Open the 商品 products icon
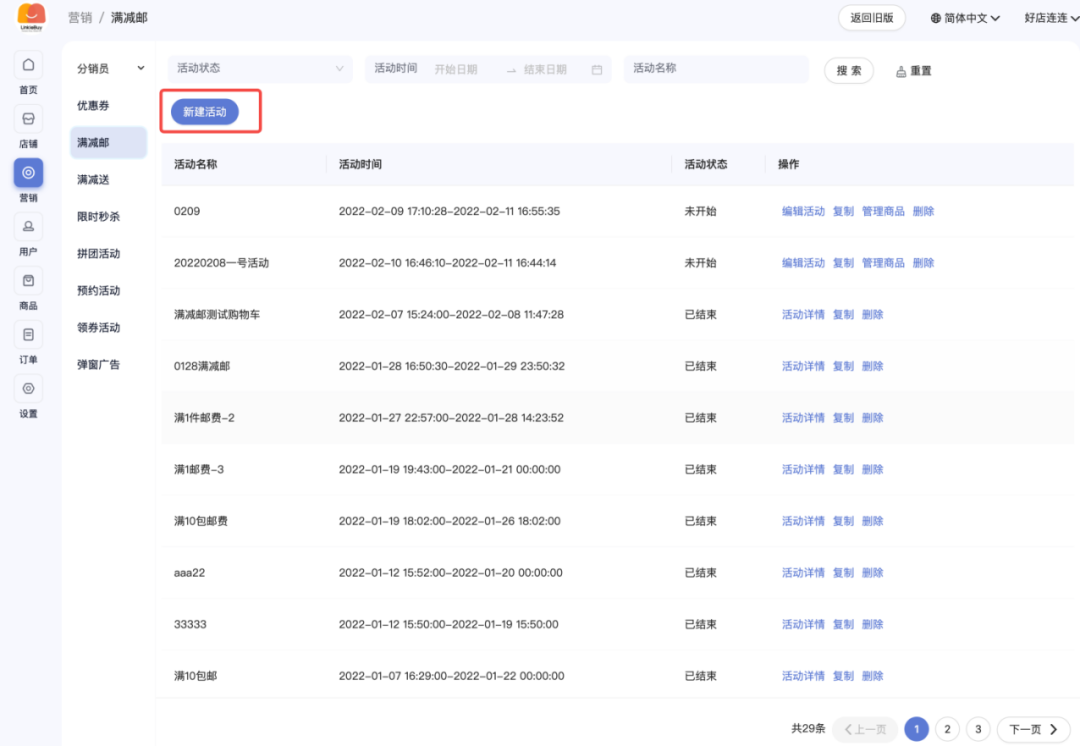The width and height of the screenshot is (1080, 746). click(x=28, y=281)
